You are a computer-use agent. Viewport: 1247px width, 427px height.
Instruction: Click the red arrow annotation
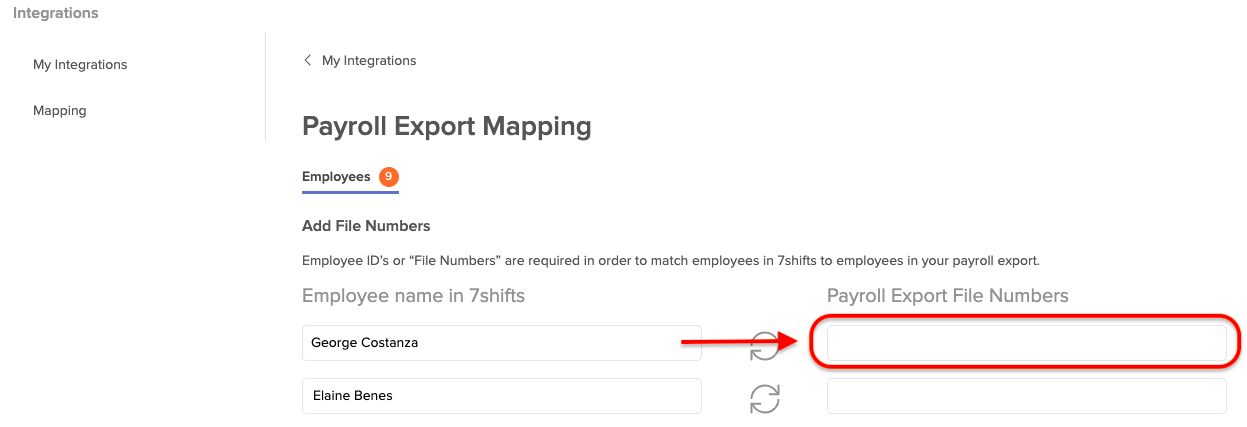coord(740,342)
